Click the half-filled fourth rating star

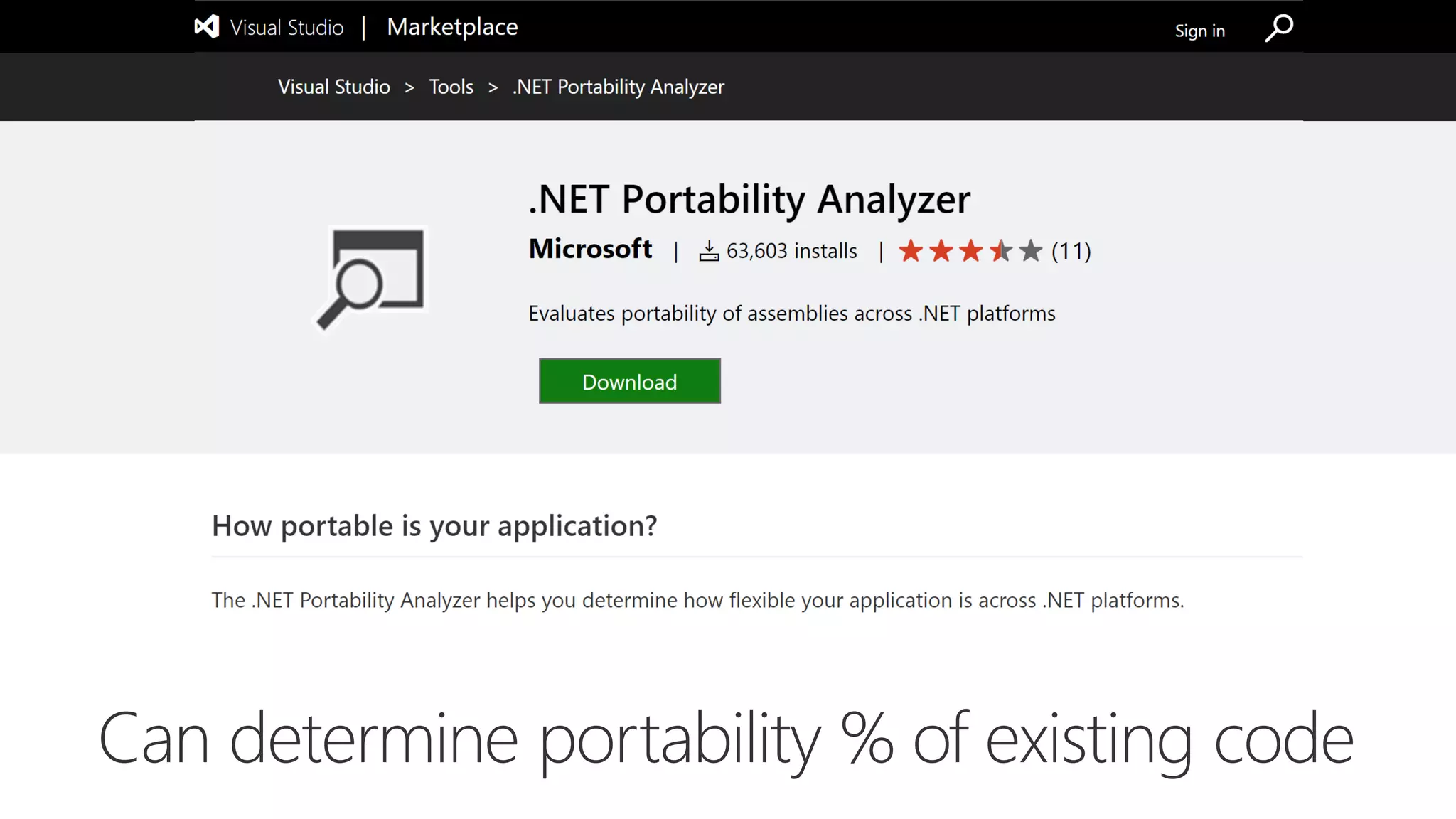coord(1000,251)
